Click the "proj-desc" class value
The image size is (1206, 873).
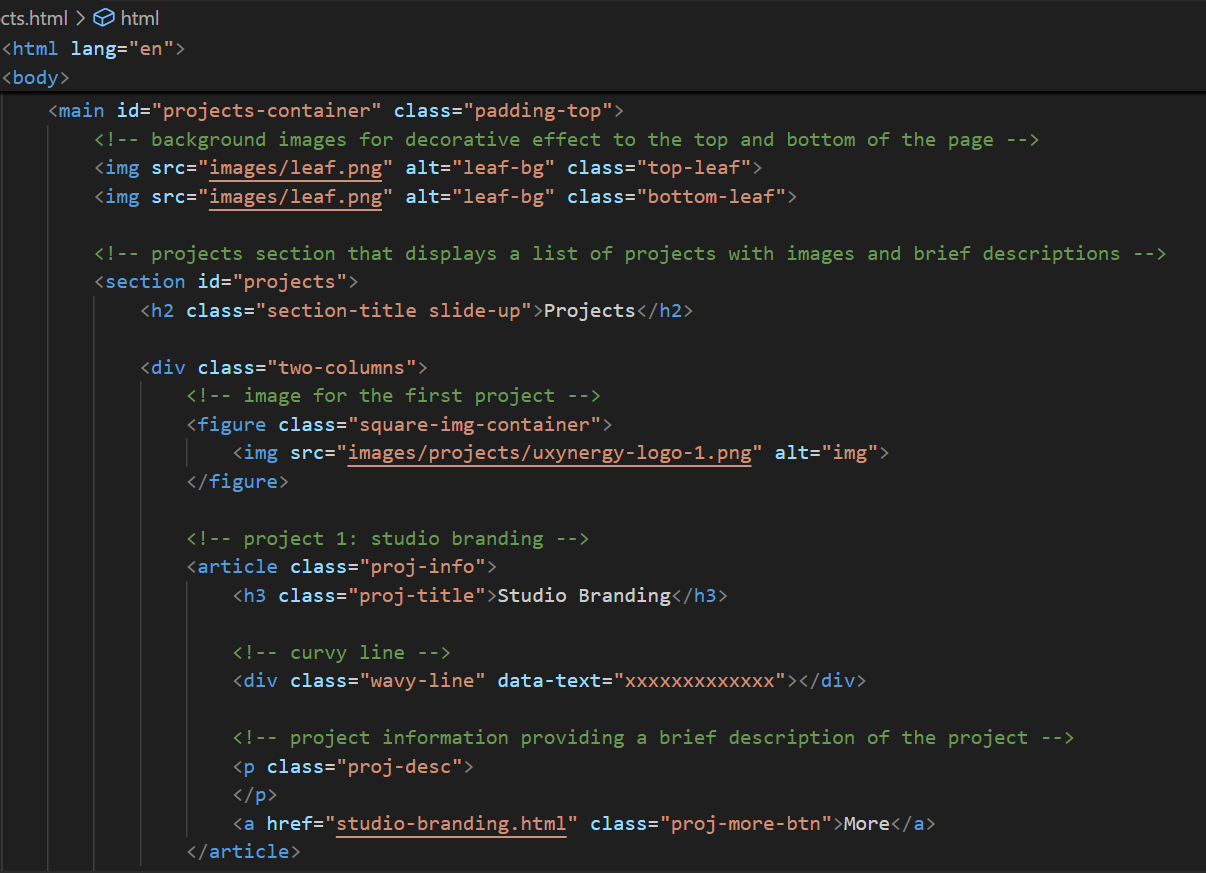tap(414, 767)
